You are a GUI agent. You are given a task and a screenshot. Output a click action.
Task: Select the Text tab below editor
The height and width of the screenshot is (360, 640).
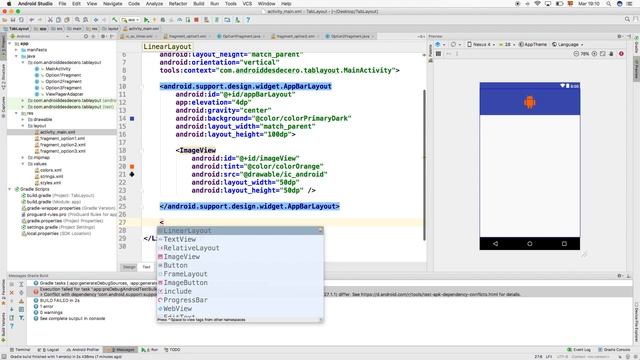[x=146, y=267]
